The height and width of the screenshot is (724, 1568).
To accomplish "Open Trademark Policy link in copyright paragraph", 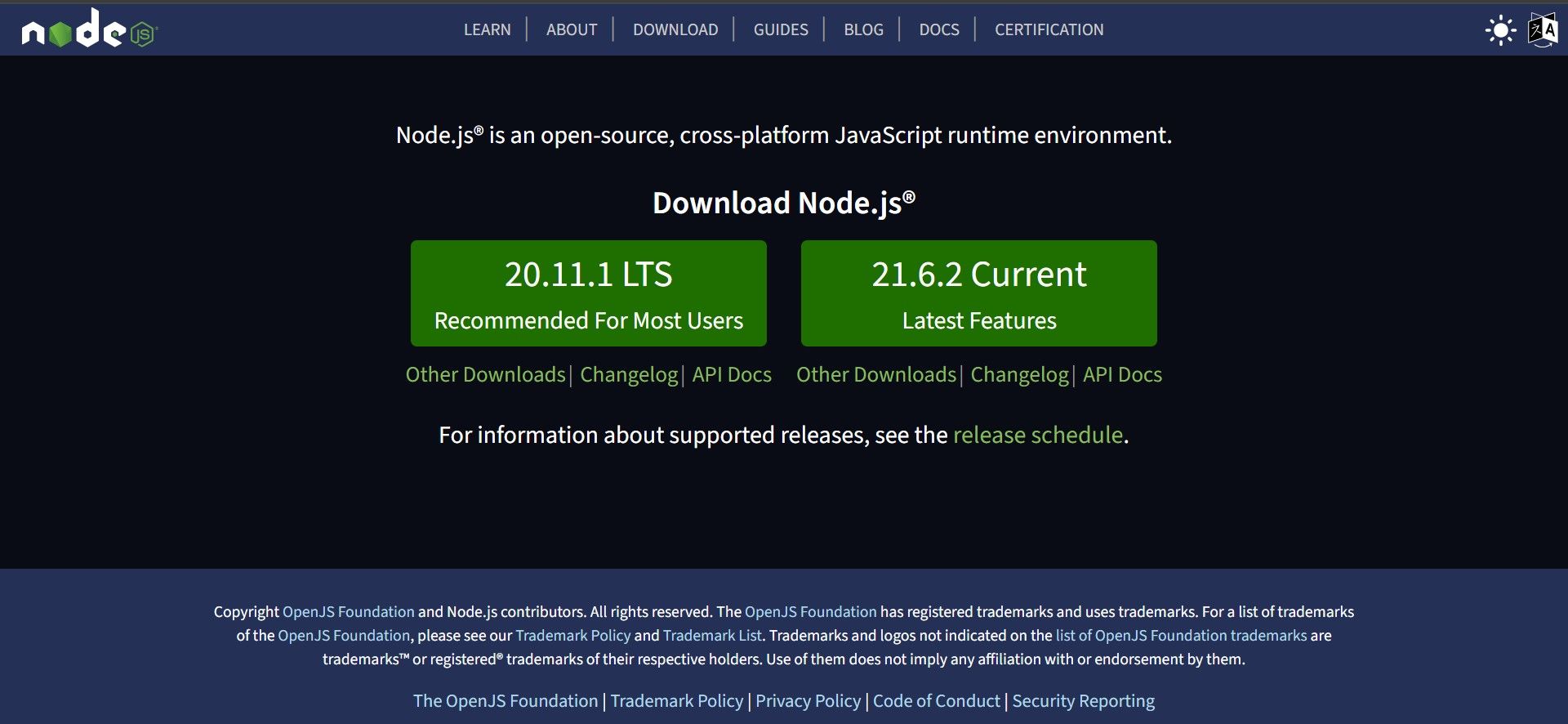I will pyautogui.click(x=573, y=635).
